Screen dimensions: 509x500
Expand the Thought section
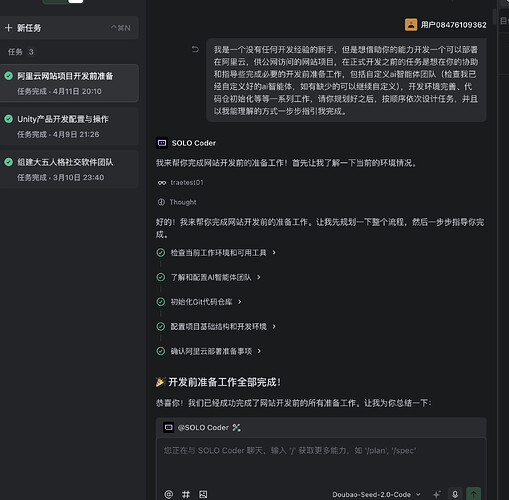(x=177, y=202)
